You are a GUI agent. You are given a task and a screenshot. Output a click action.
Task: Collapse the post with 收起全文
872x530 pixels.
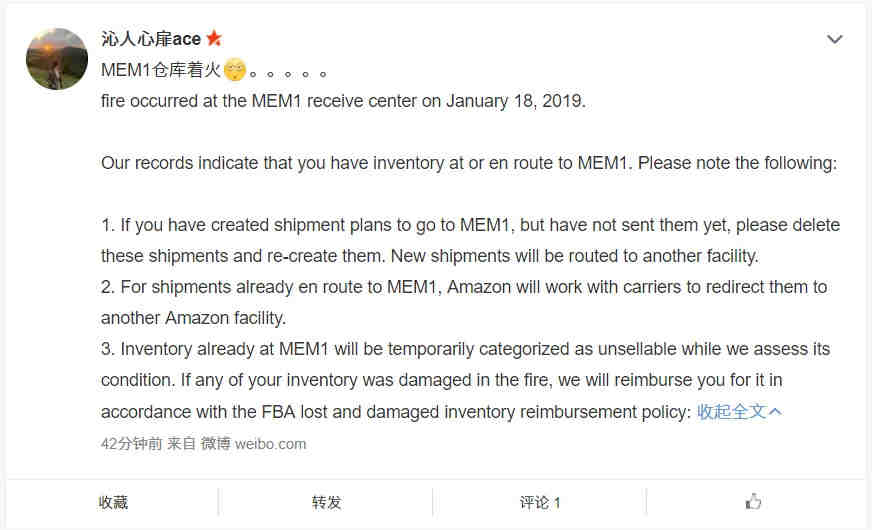click(731, 412)
